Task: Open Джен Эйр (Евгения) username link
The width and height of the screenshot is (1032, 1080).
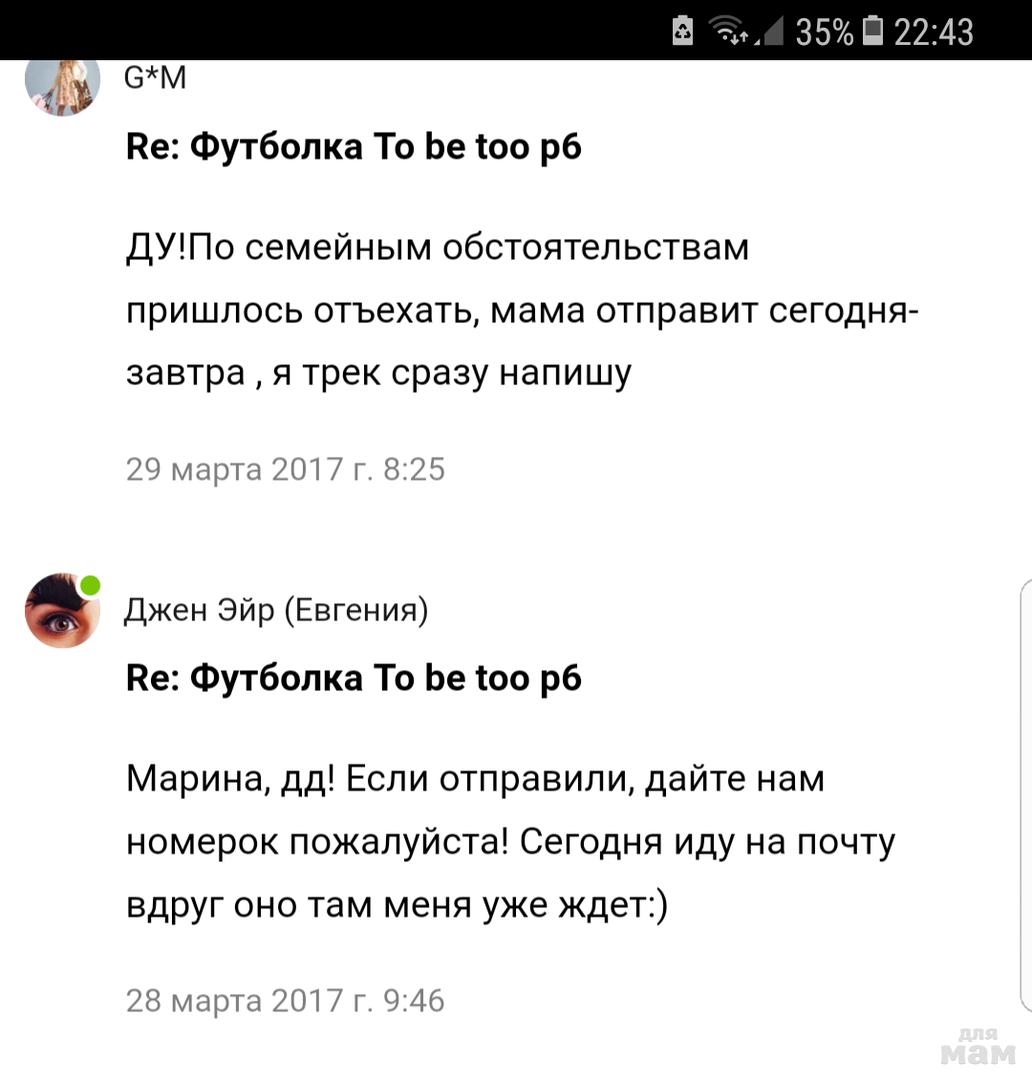Action: click(276, 610)
